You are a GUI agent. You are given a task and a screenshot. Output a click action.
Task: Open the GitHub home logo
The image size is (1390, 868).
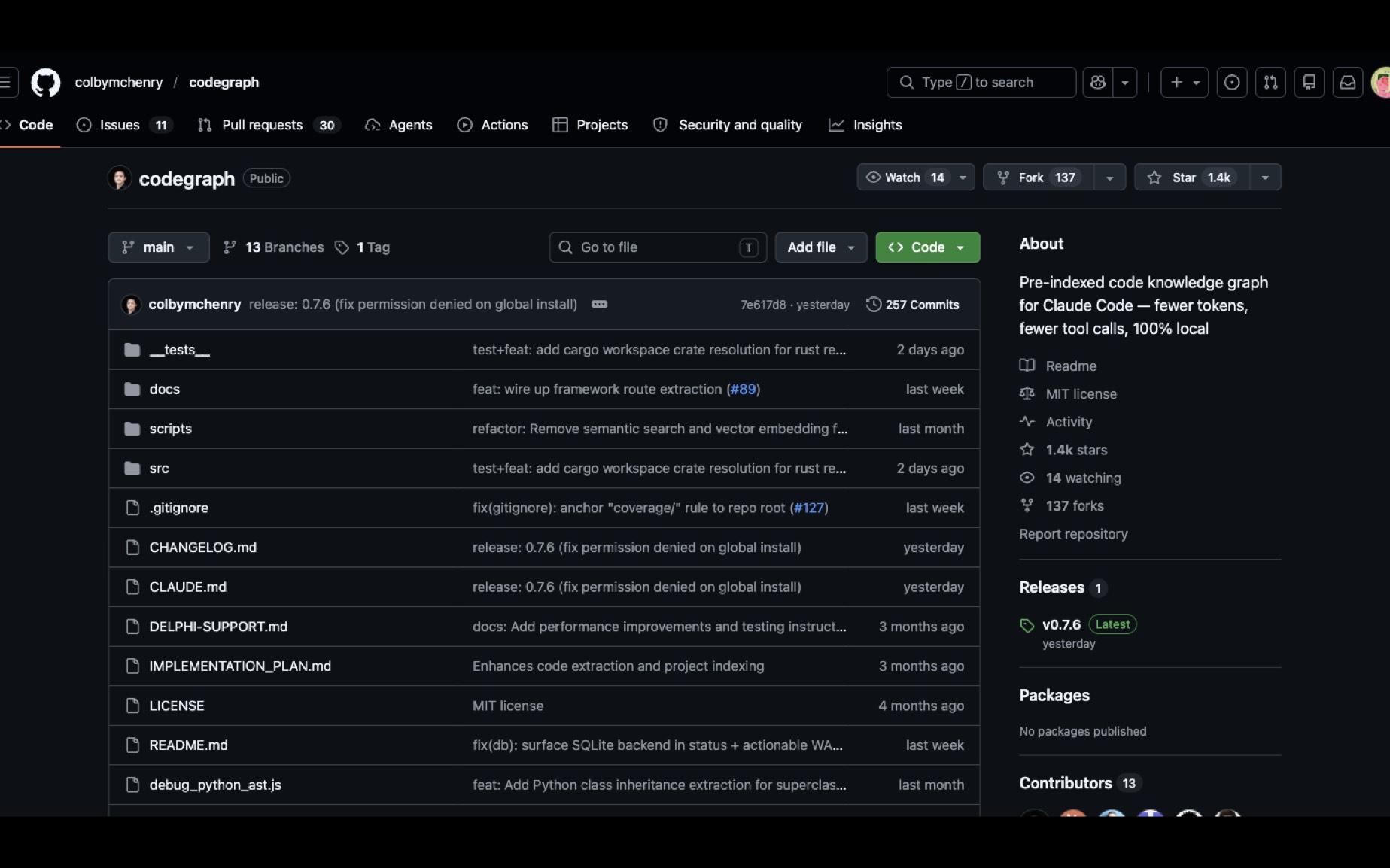tap(45, 83)
